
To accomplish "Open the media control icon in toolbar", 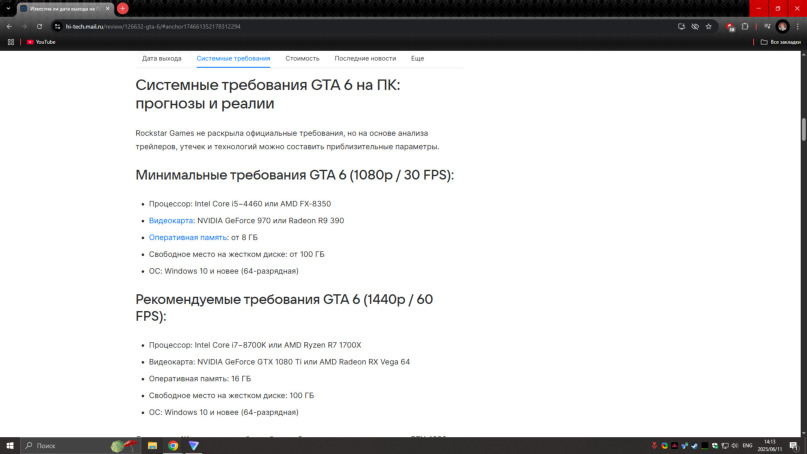I will point(767,26).
